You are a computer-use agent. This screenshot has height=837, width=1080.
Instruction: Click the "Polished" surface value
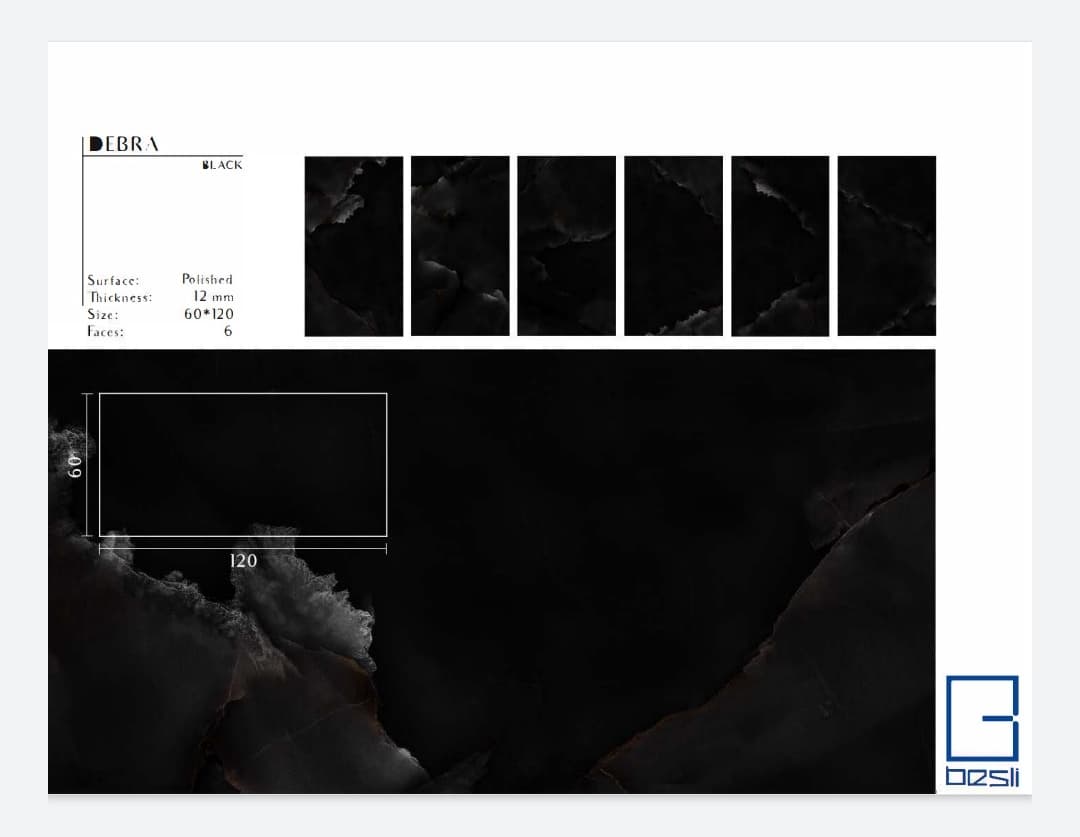click(207, 279)
